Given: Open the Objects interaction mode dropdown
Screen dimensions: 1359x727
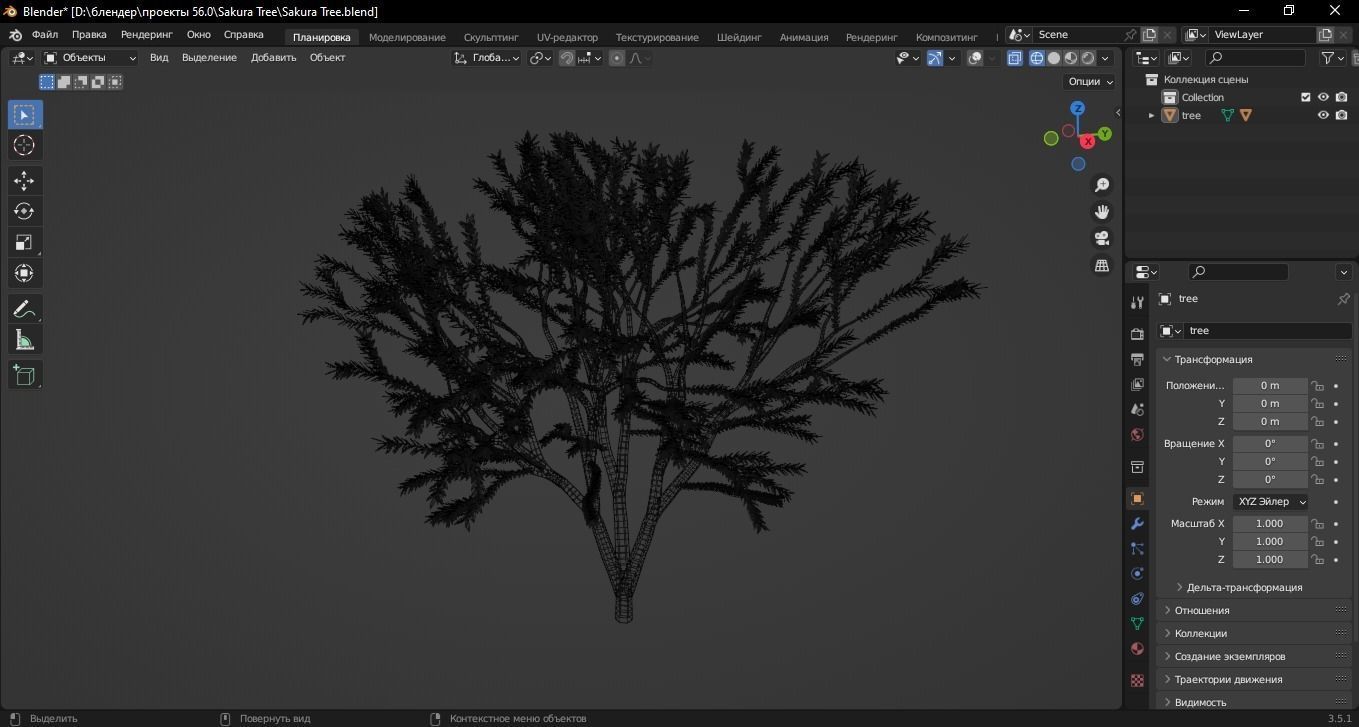Looking at the screenshot, I should pyautogui.click(x=90, y=58).
